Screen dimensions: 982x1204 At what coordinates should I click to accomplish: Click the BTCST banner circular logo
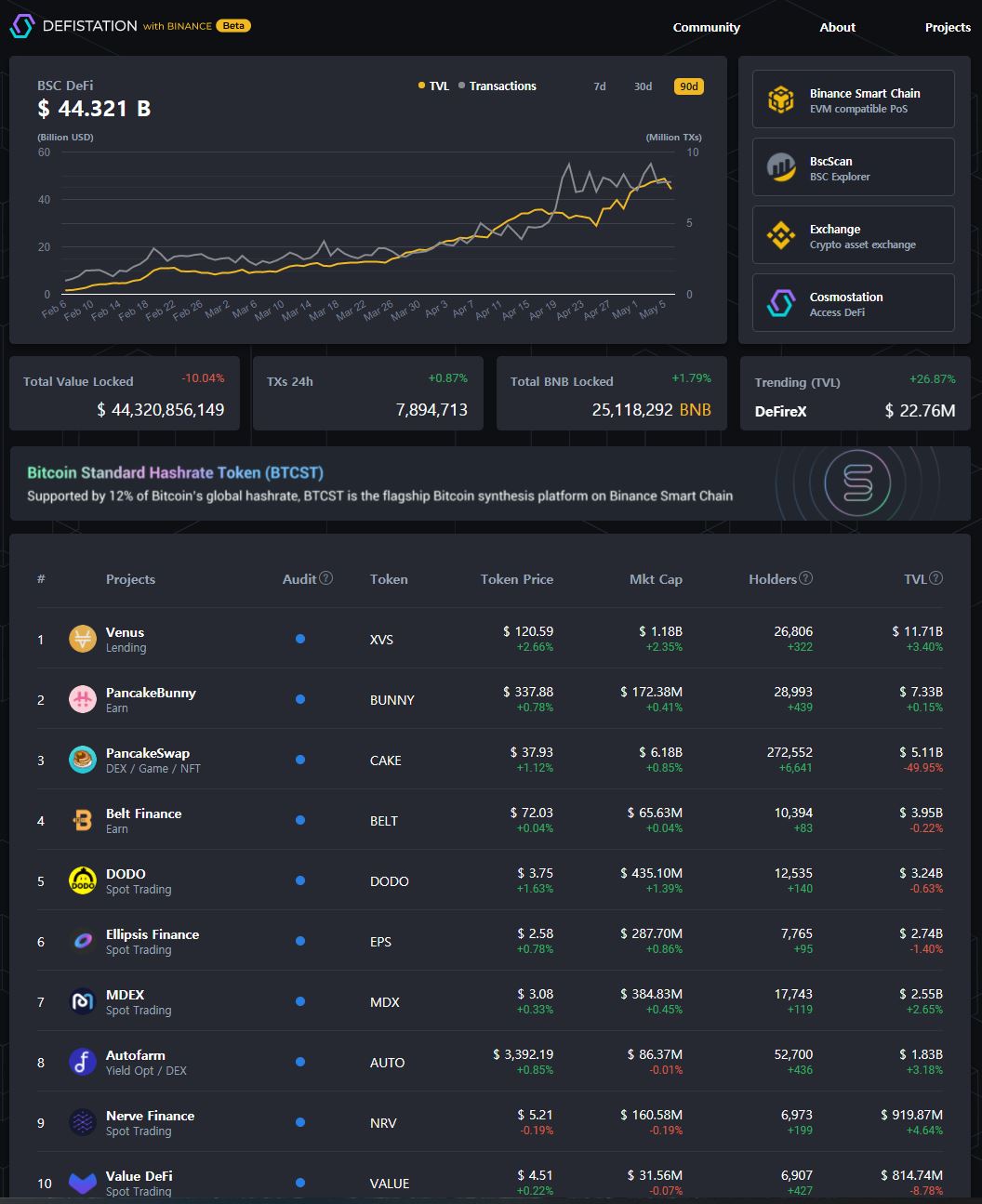[856, 482]
